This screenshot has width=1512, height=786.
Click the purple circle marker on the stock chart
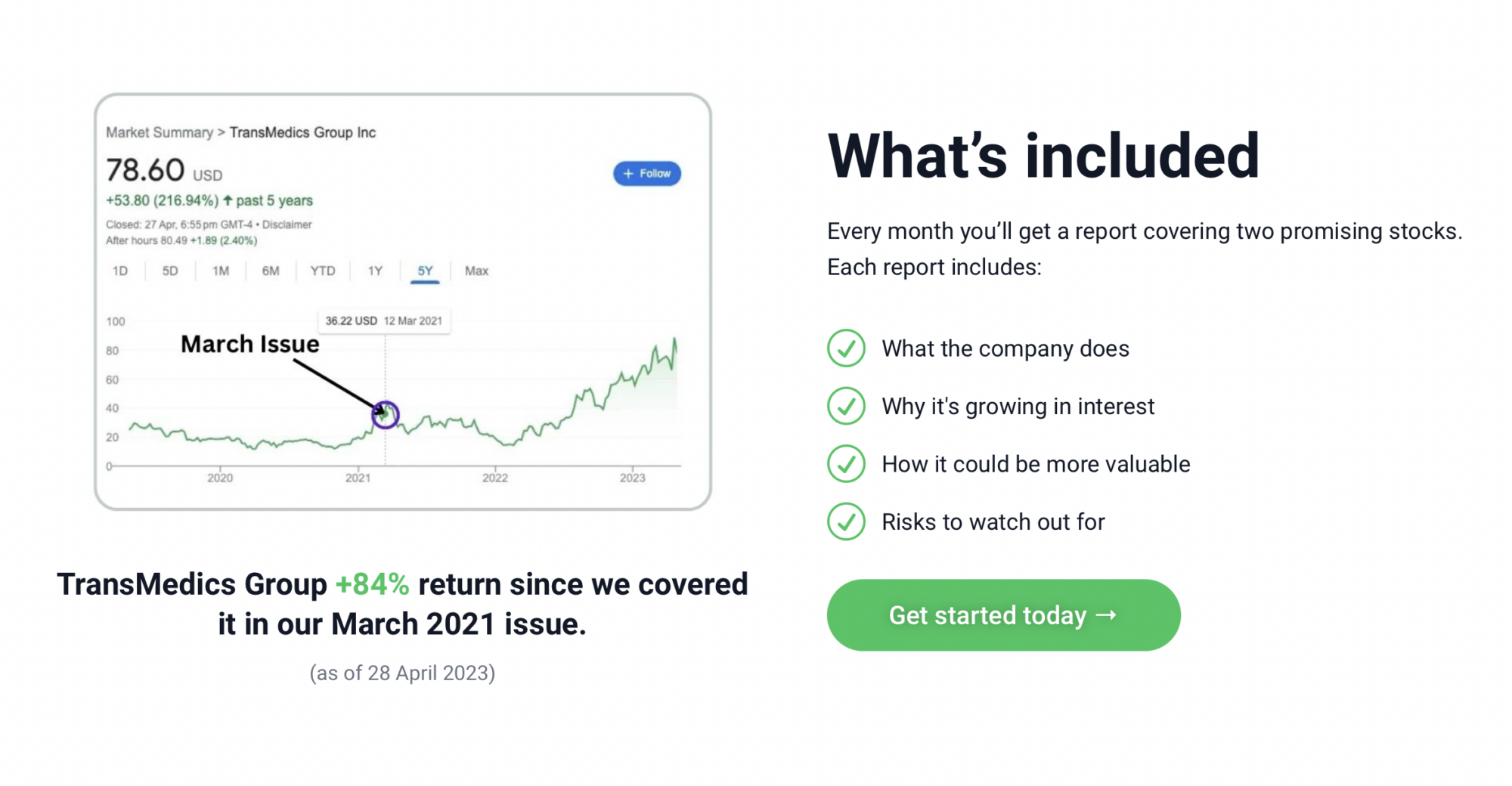click(386, 414)
